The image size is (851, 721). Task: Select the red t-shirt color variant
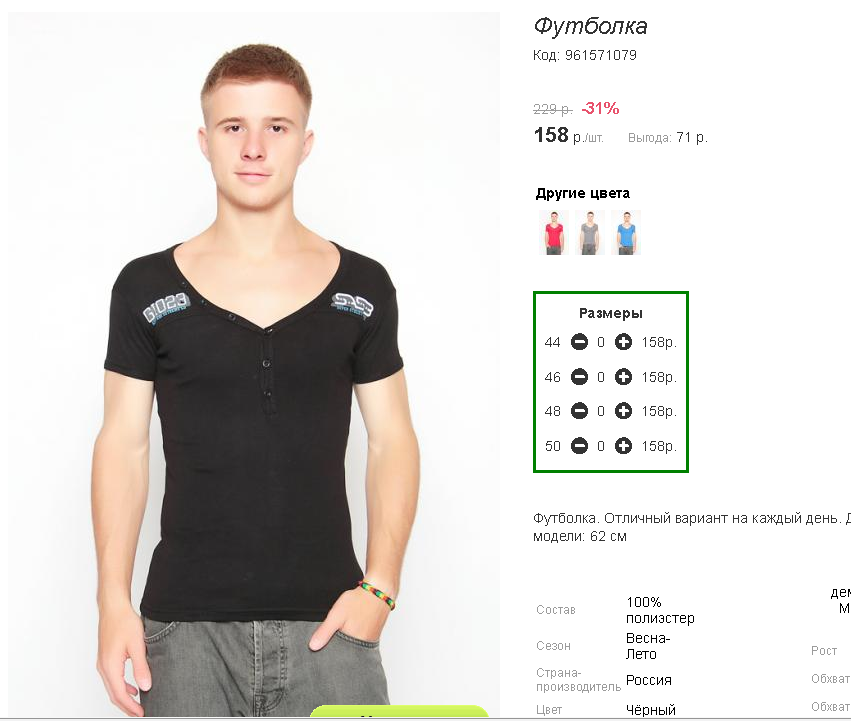pos(554,232)
